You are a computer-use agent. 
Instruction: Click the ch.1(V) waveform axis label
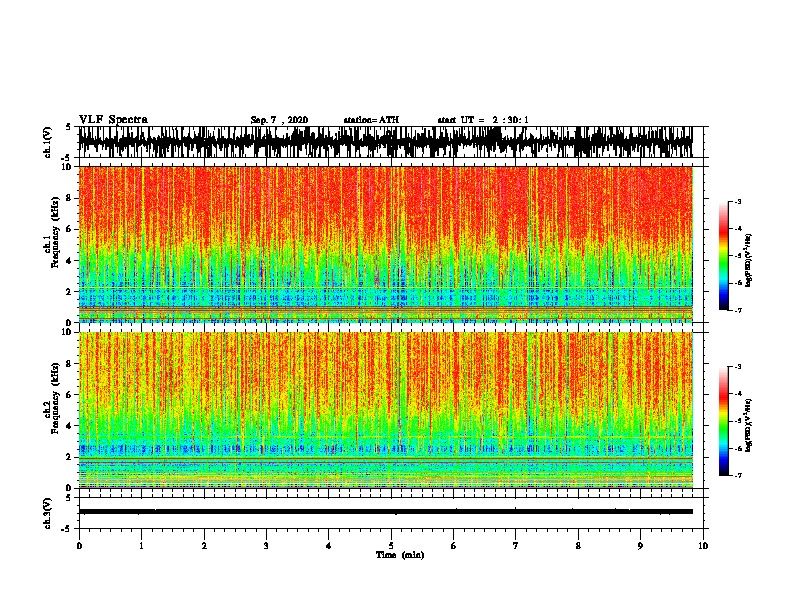[x=48, y=142]
